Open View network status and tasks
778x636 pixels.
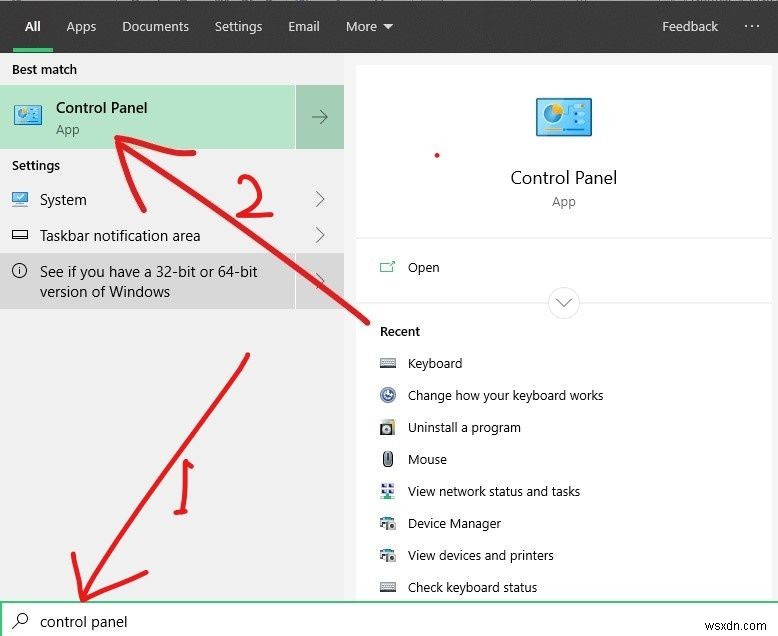coord(494,491)
